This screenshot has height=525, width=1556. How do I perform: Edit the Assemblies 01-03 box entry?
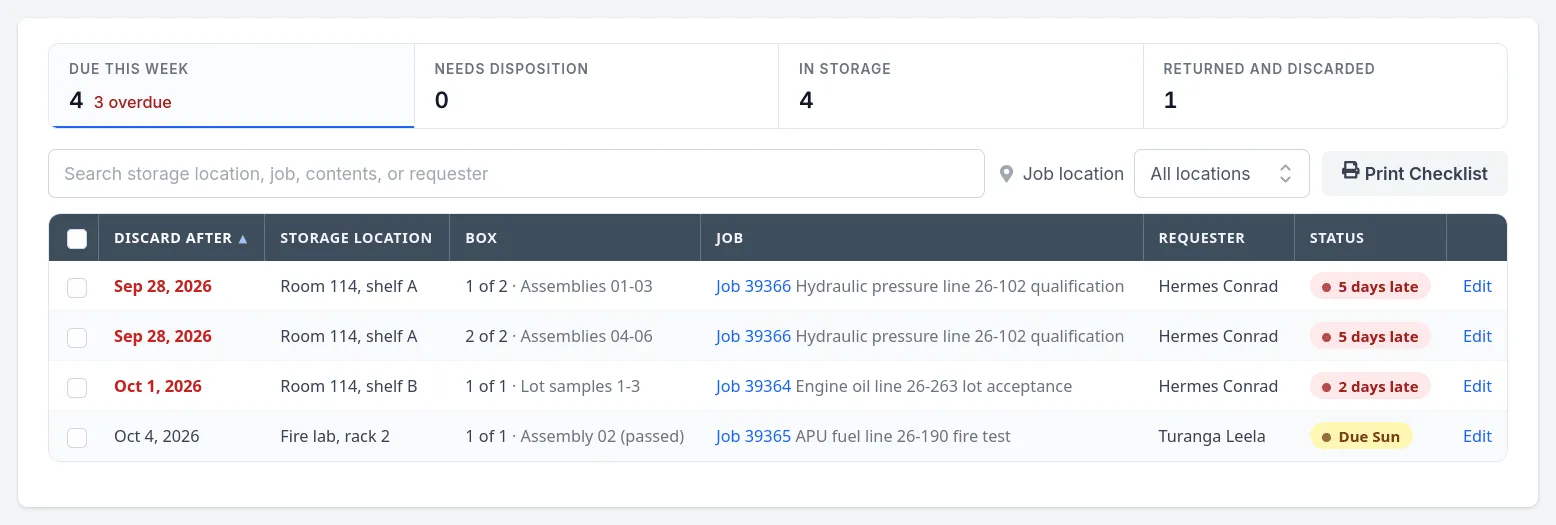coord(1477,287)
